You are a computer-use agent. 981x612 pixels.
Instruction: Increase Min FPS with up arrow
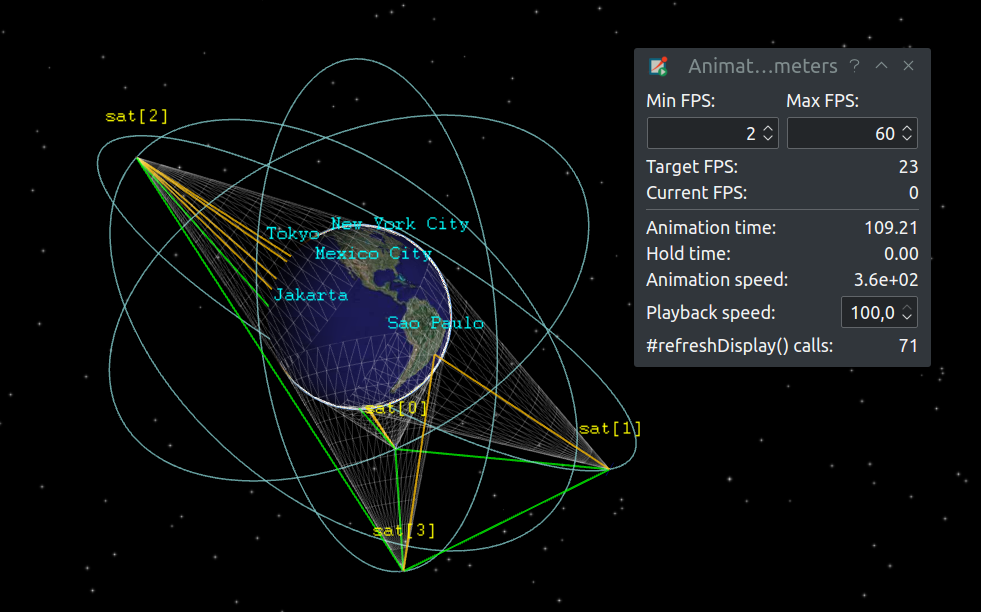[768, 128]
